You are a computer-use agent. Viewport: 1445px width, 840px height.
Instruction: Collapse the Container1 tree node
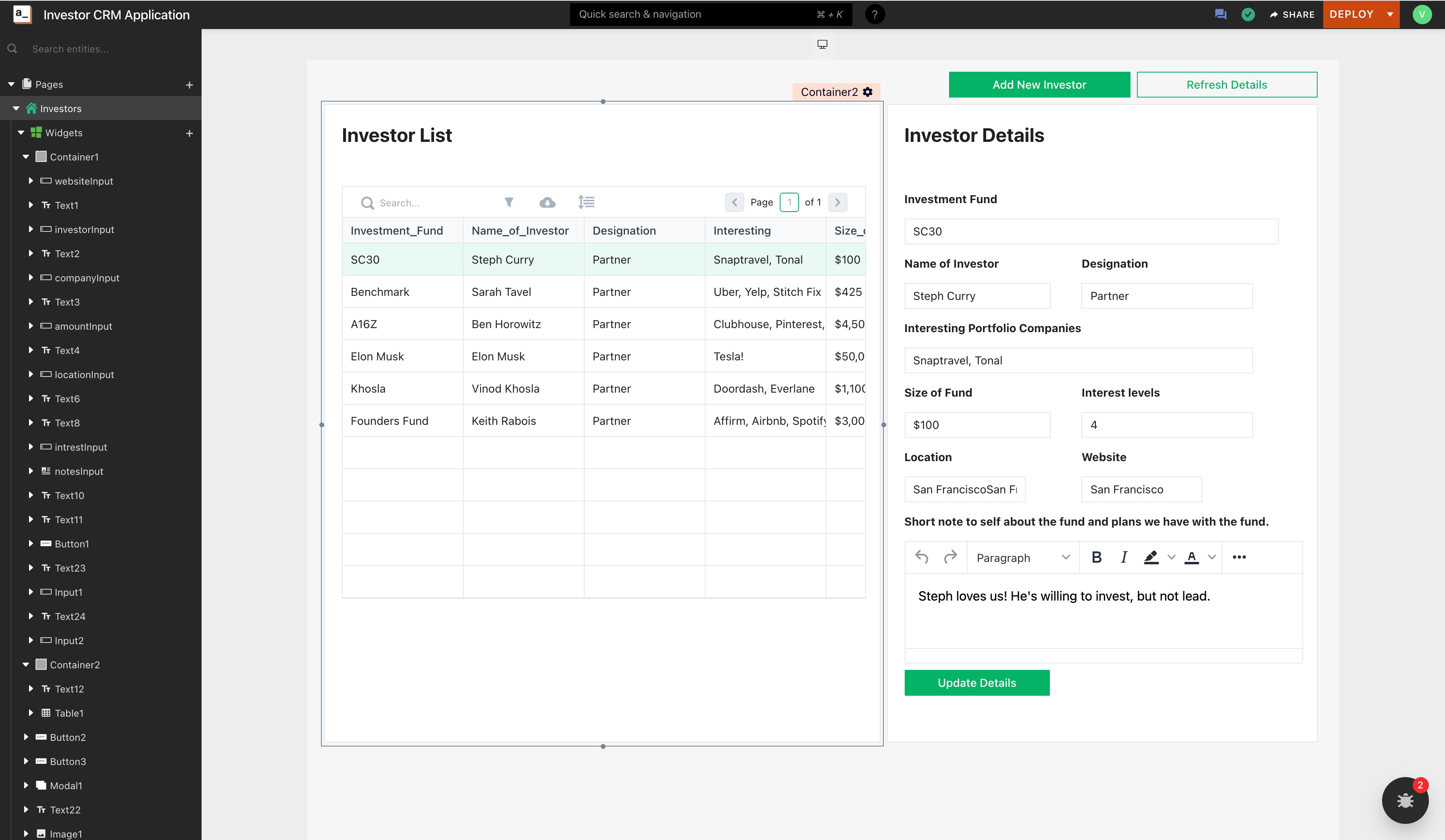click(x=26, y=156)
